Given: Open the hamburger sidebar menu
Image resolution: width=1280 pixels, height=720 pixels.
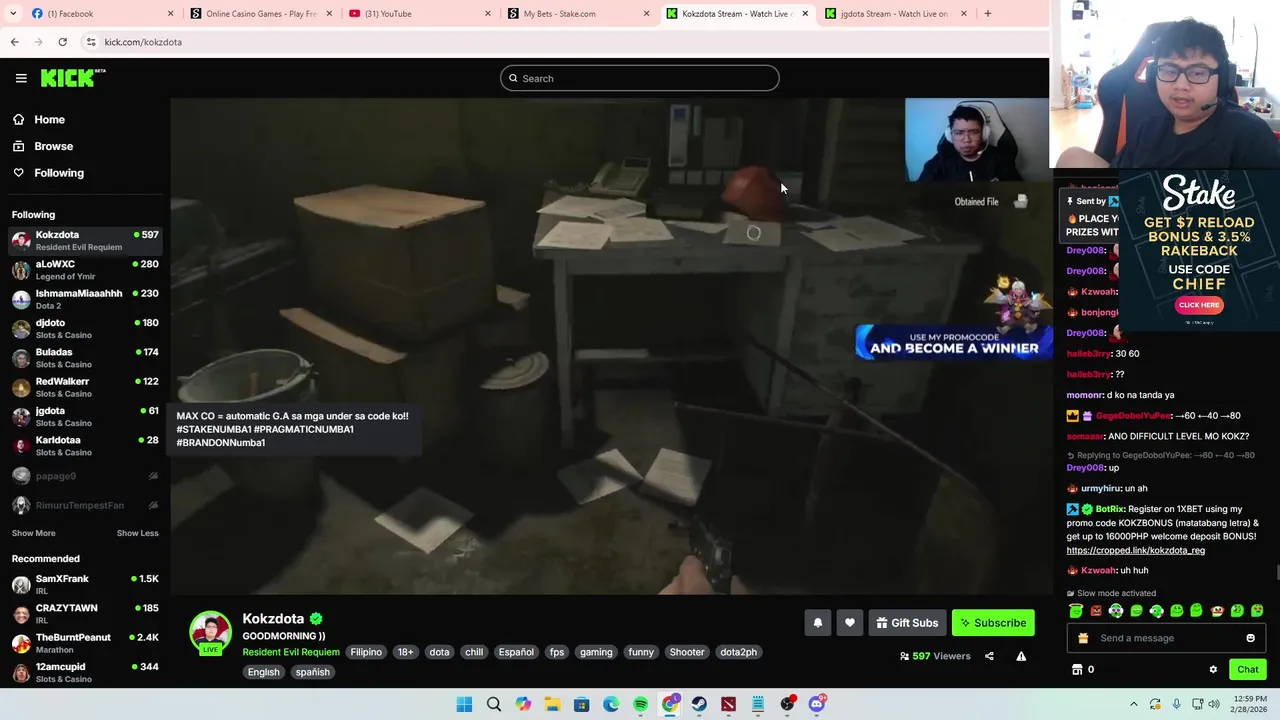Looking at the screenshot, I should click(x=21, y=78).
